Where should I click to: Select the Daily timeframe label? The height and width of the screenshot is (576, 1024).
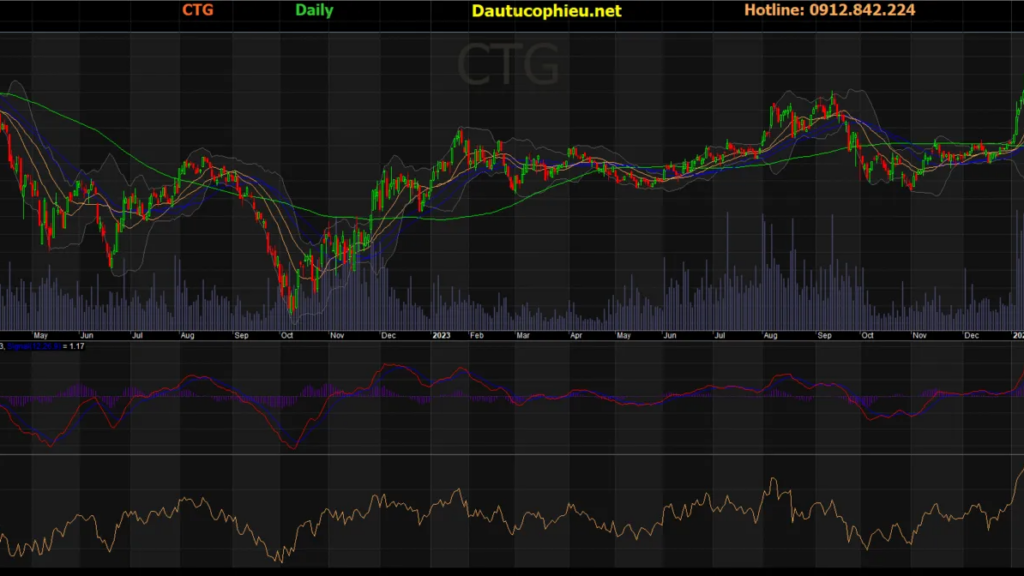tap(314, 11)
